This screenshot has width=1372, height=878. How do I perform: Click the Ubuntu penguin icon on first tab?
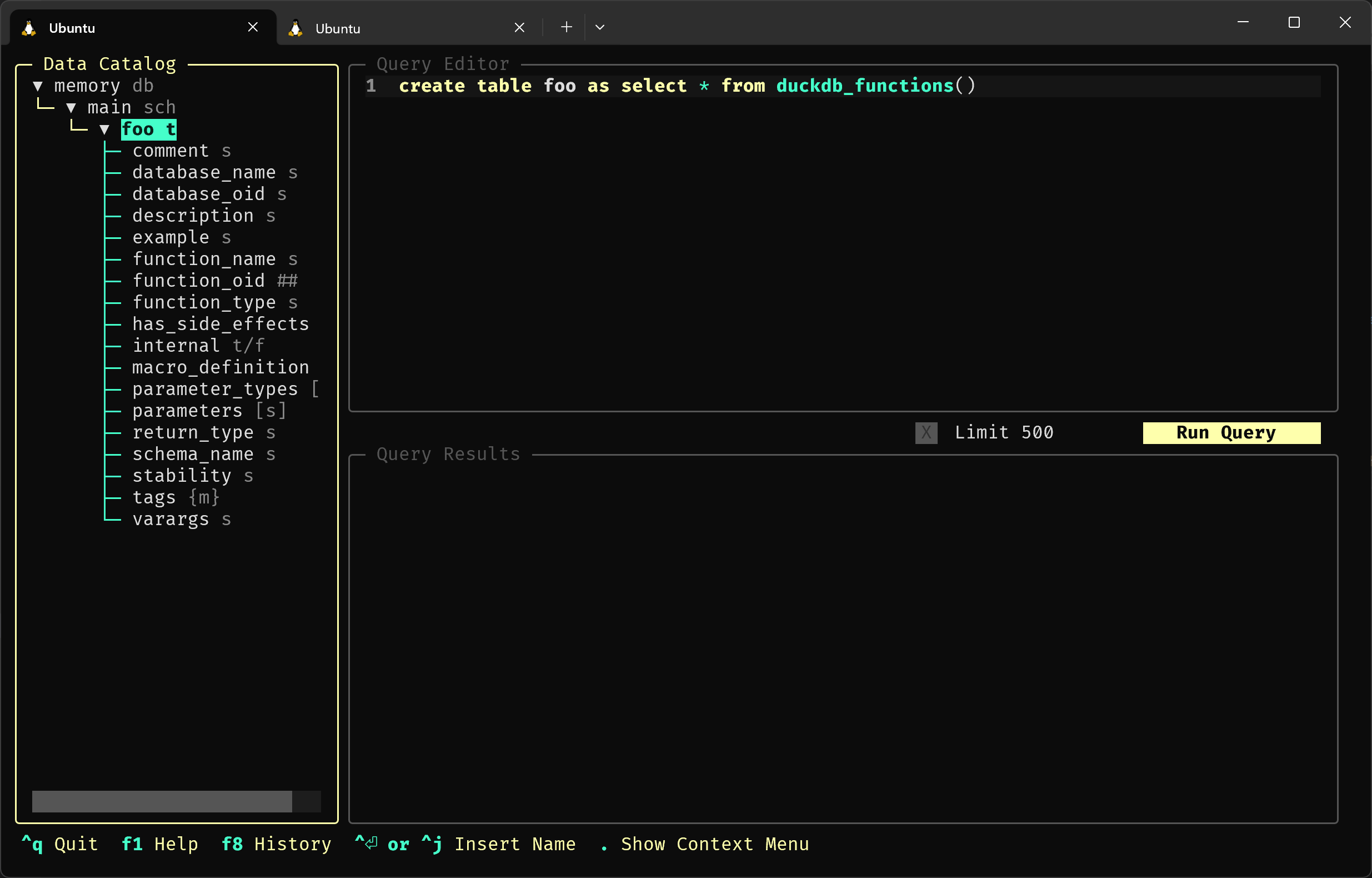[28, 27]
